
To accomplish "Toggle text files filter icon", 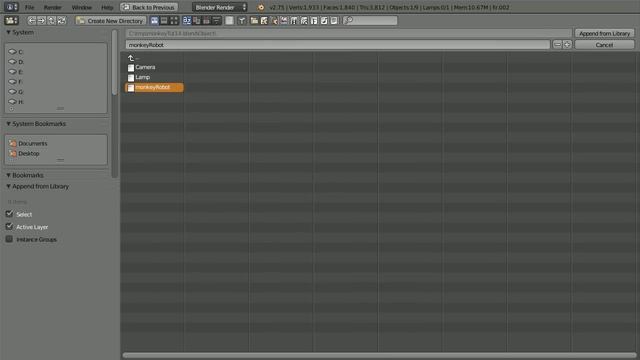I will 334,20.
